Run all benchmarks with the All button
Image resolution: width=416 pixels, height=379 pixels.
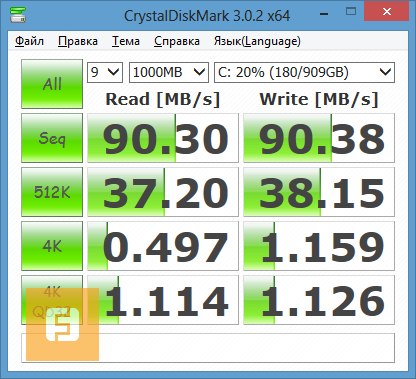pos(52,84)
